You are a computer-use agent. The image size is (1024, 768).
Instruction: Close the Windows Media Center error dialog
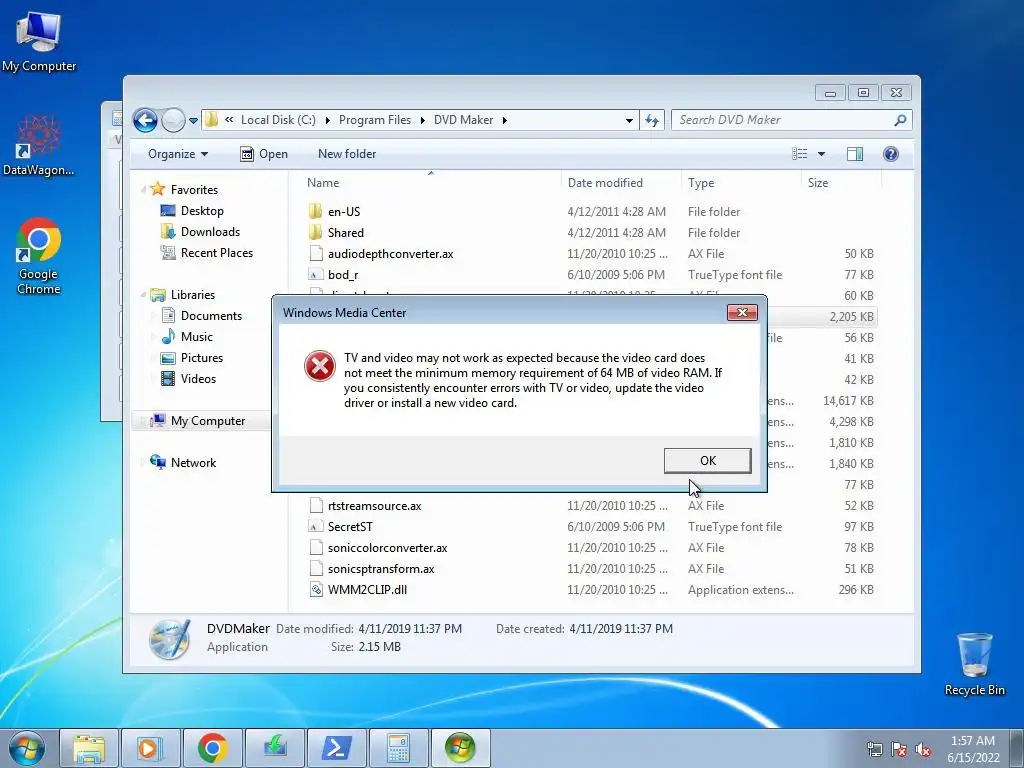coord(742,313)
